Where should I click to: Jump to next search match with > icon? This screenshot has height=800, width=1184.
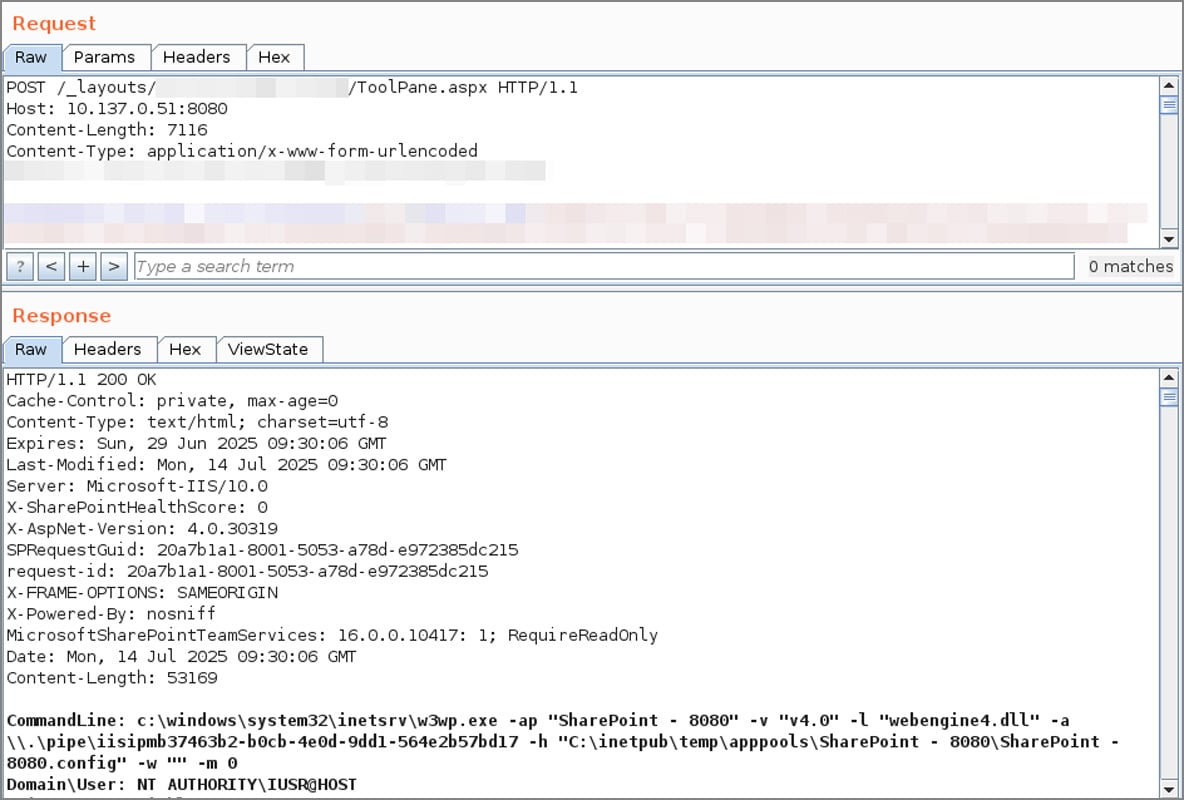tap(114, 266)
